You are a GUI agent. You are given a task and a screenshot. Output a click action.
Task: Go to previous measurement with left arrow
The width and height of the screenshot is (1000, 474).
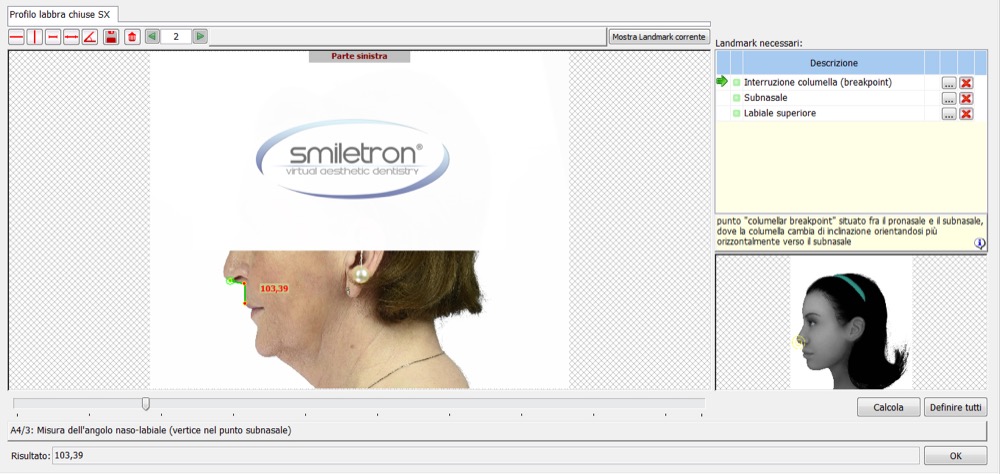152,36
